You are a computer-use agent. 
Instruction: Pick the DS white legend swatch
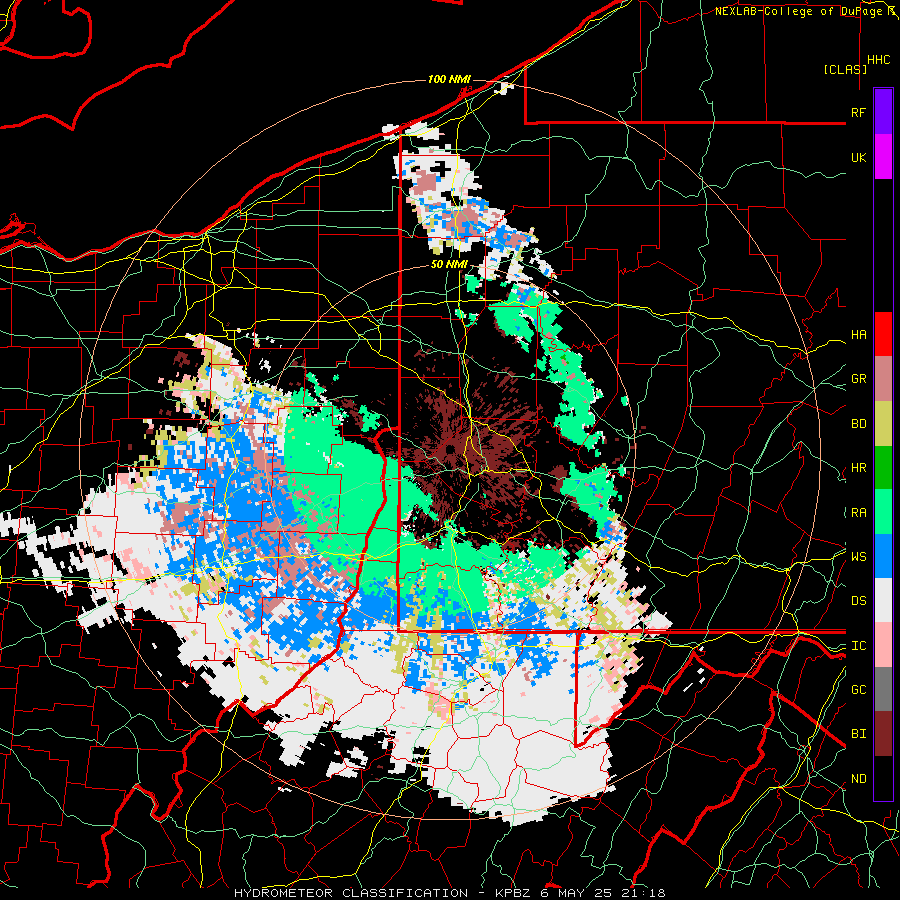[883, 600]
